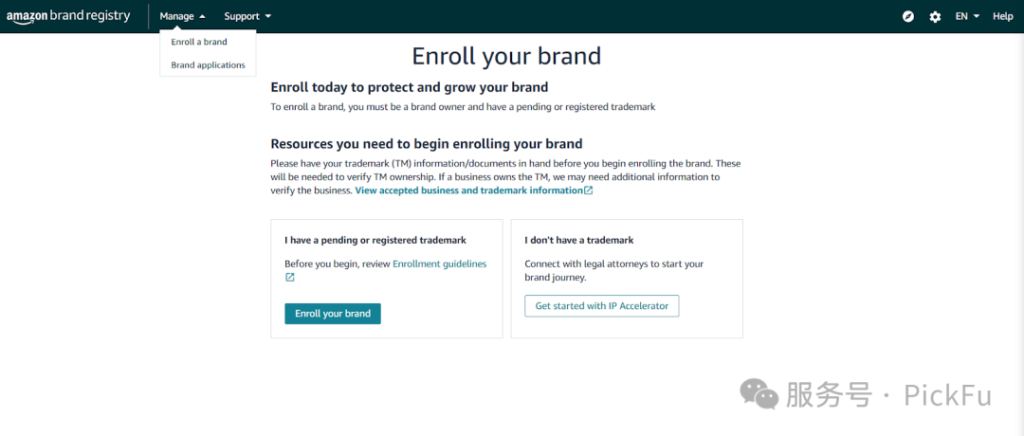The image size is (1024, 436).
Task: Select 'Enroll a brand' from Manage menu
Action: coord(199,42)
